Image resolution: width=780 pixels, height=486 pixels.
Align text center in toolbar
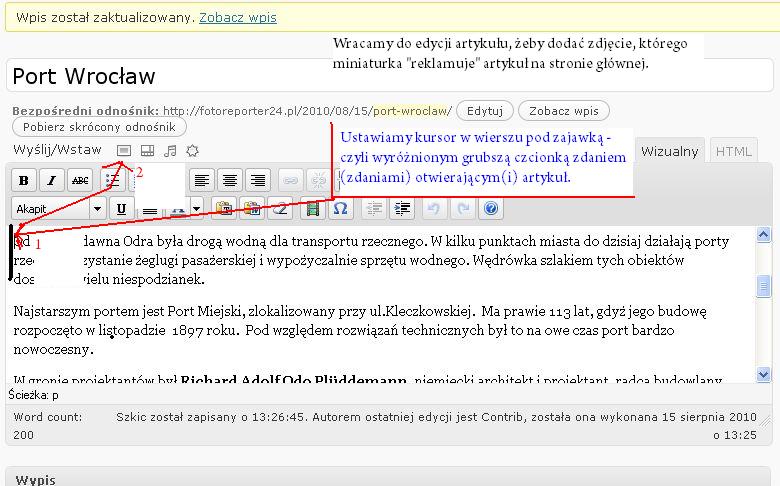230,180
